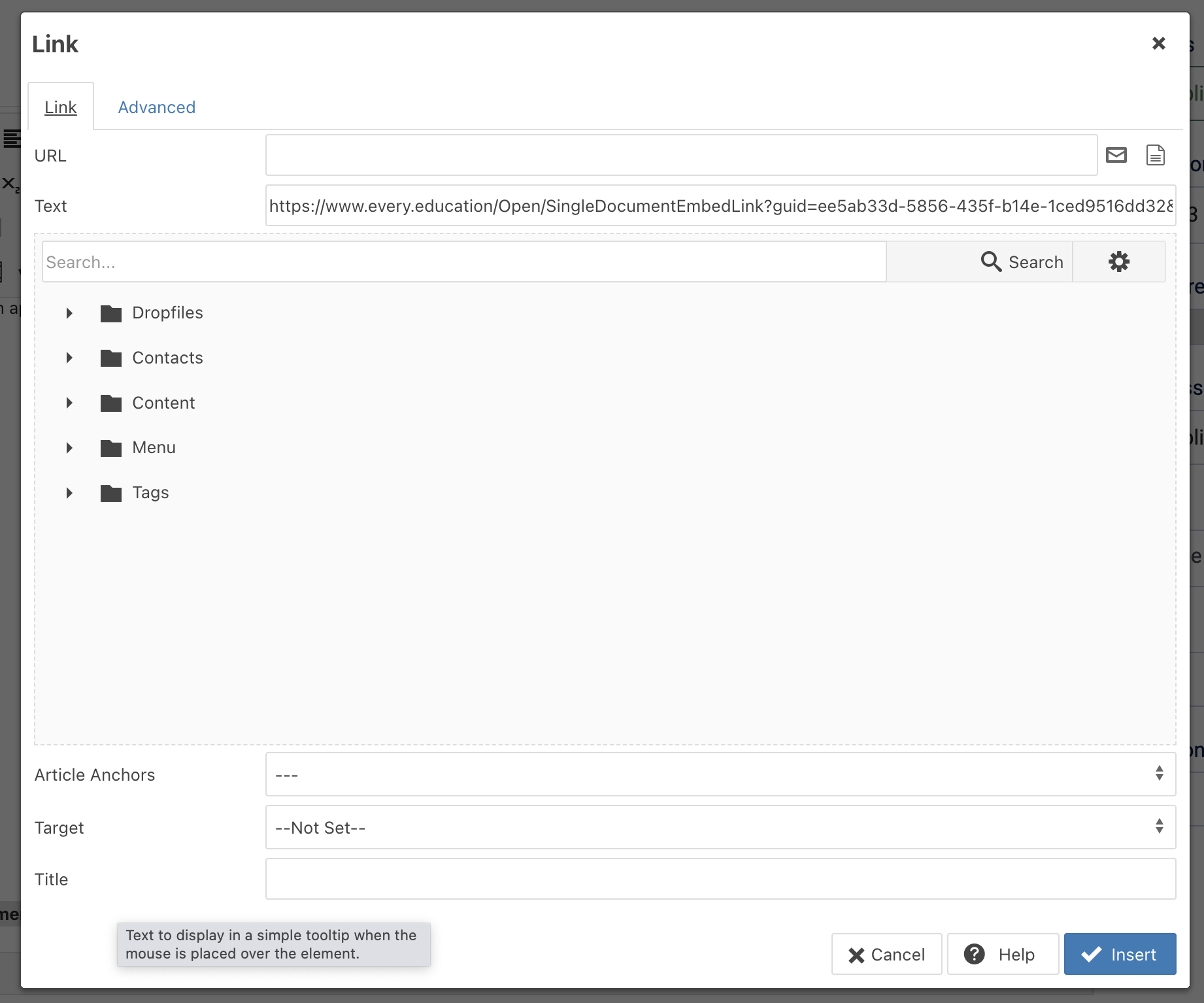The image size is (1204, 1003).
Task: Focus the Title text field
Action: 720,879
